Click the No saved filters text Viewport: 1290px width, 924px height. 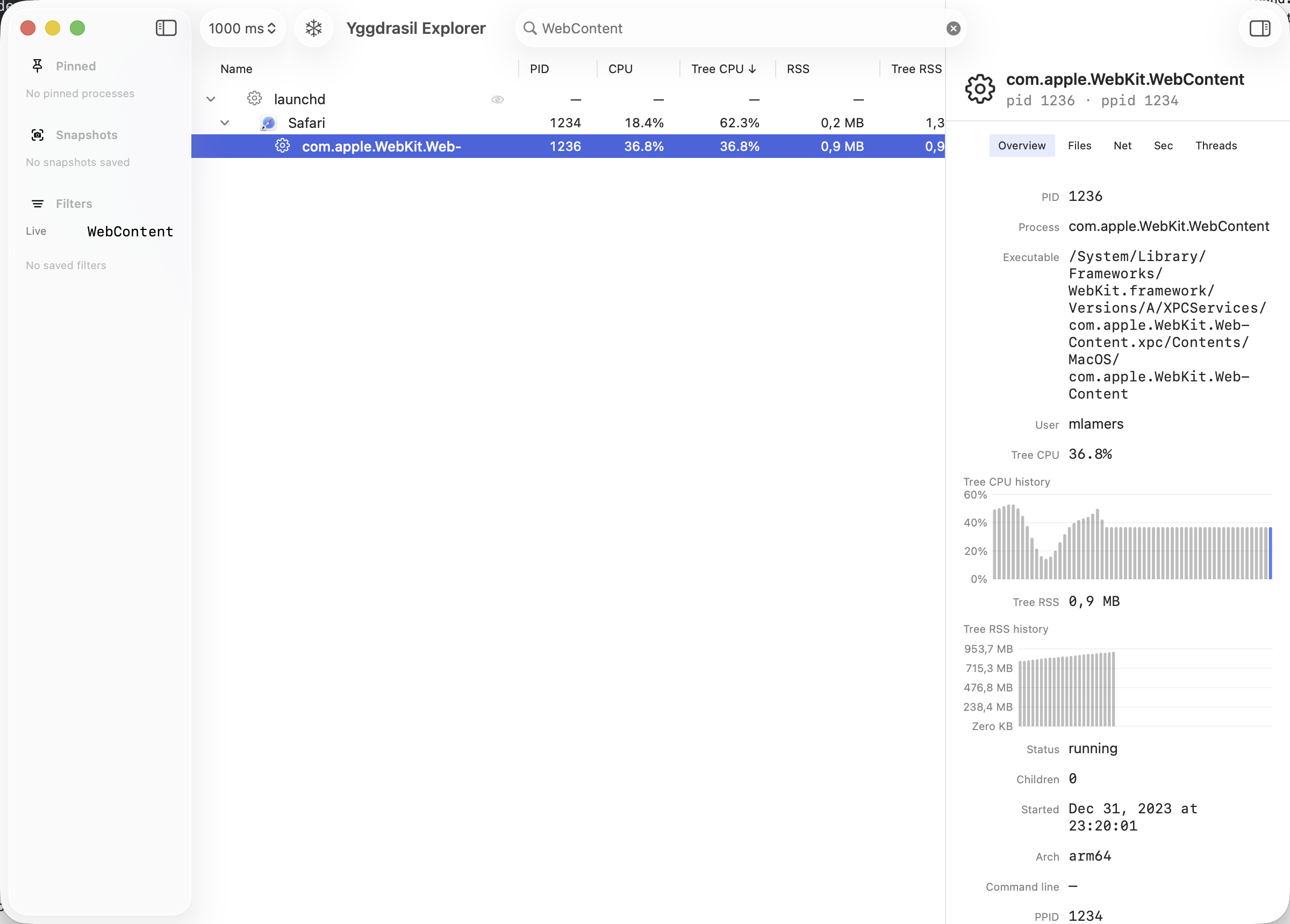pyautogui.click(x=66, y=265)
